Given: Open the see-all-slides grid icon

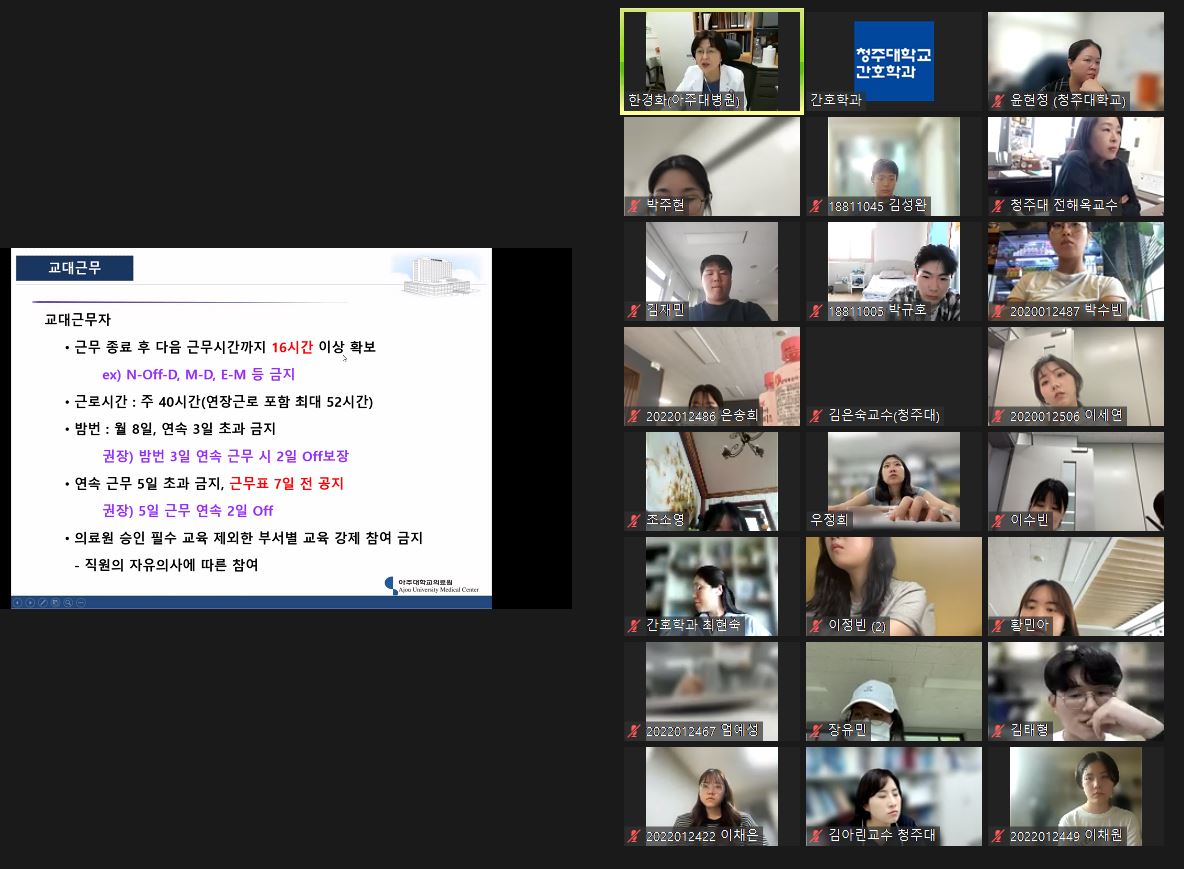Looking at the screenshot, I should tap(55, 603).
